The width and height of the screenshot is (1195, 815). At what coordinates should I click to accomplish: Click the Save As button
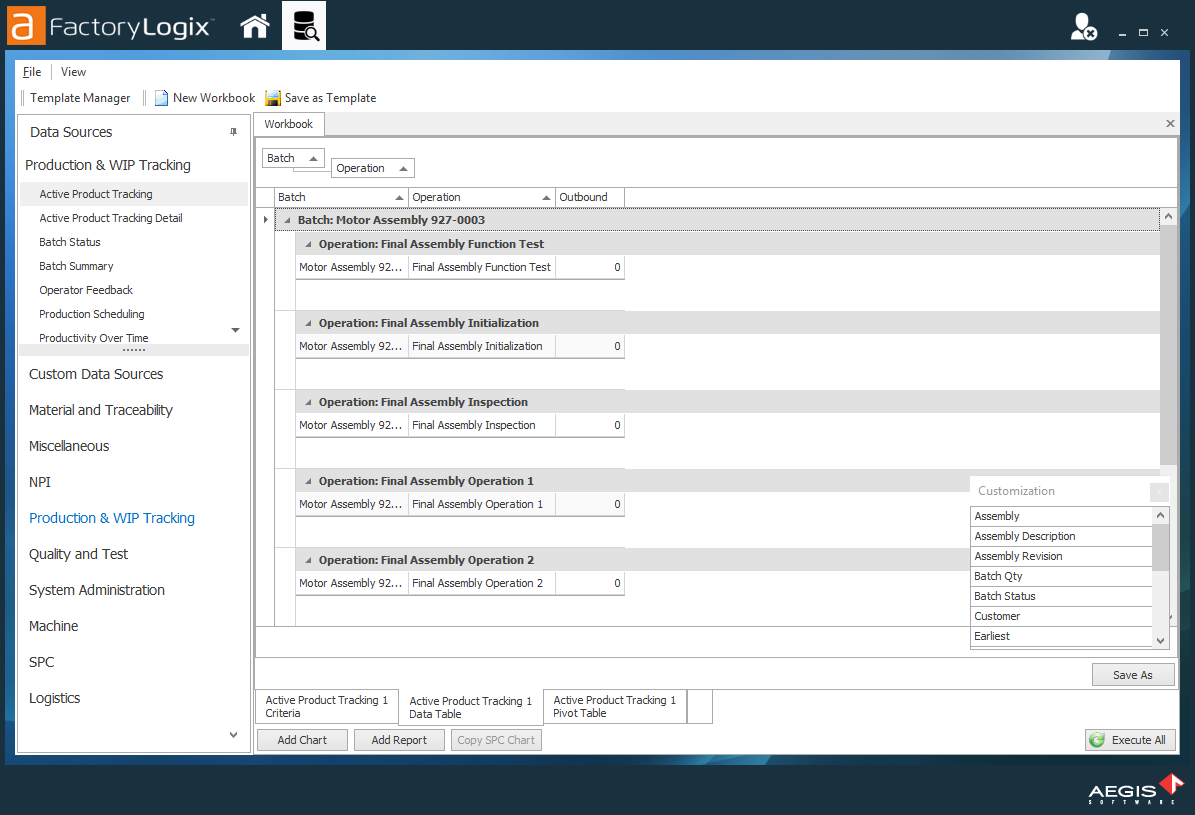(1132, 675)
